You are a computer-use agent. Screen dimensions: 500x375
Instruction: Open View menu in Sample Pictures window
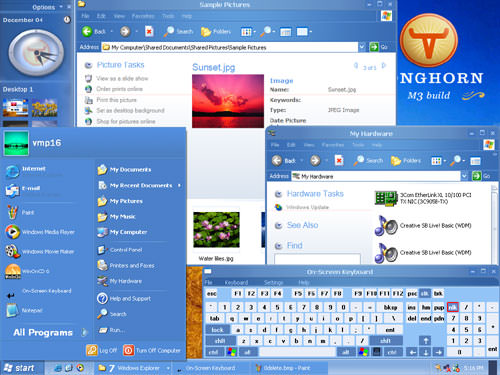pos(119,16)
